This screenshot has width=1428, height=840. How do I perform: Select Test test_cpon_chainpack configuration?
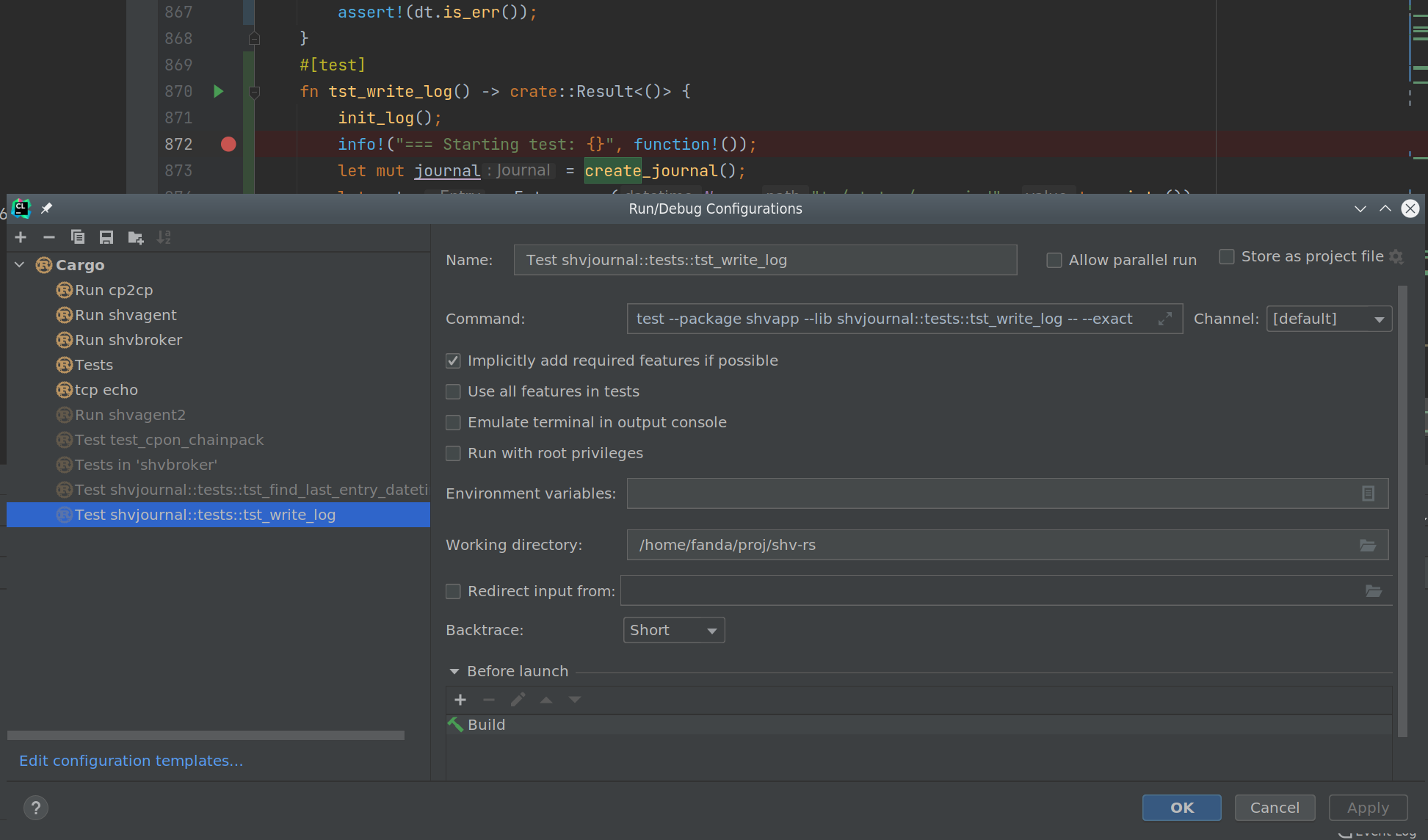(x=169, y=440)
